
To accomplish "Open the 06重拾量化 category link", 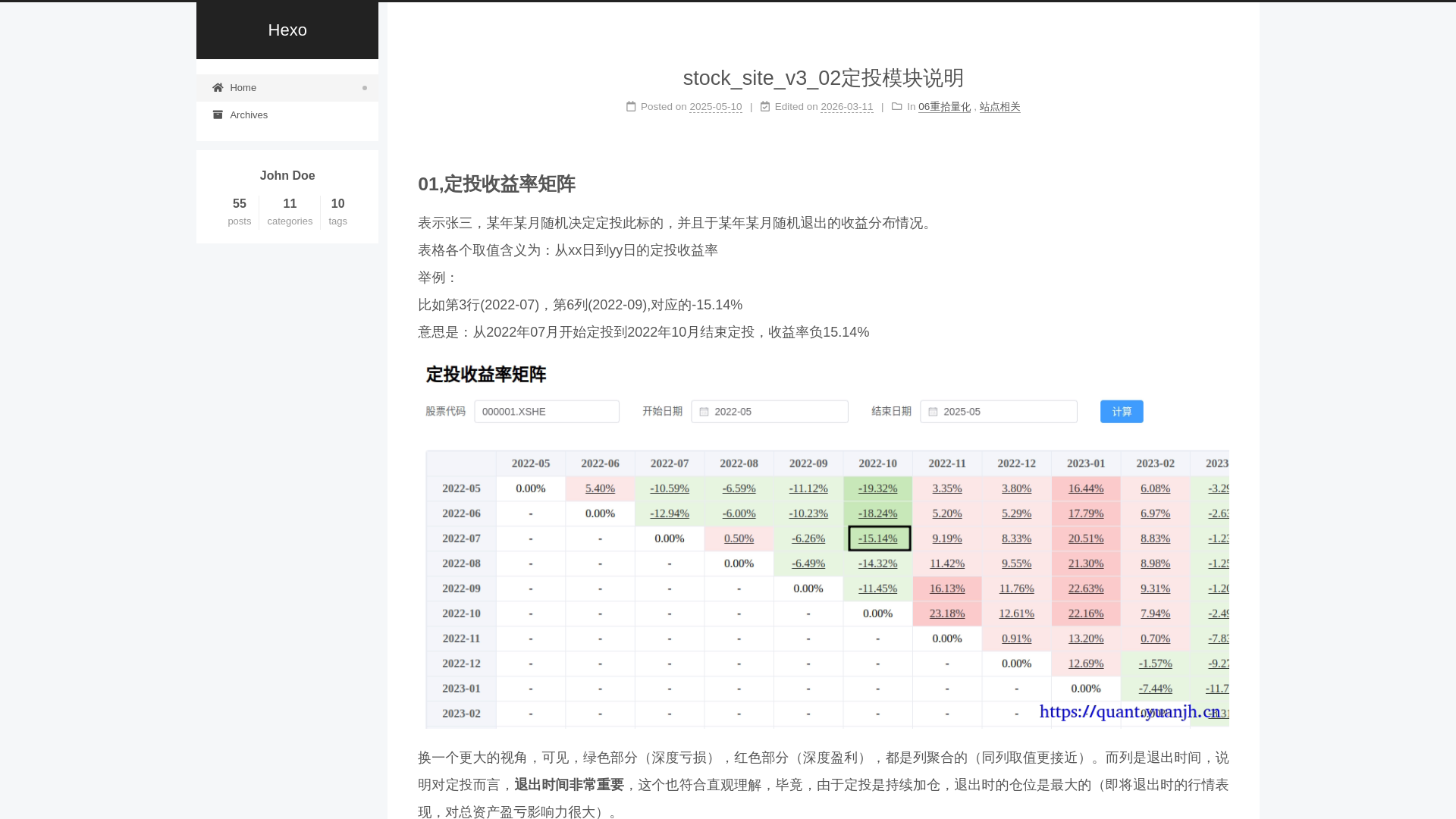I will 944,107.
